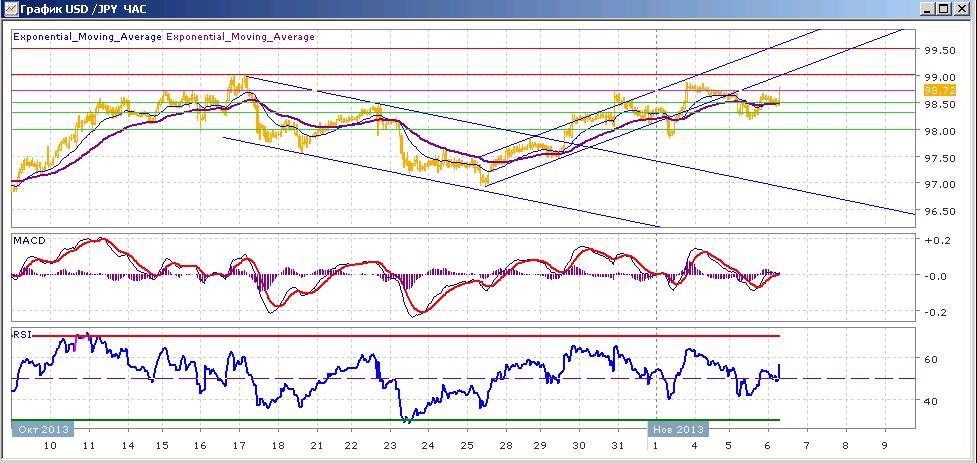Viewport: 977px width, 463px height.
Task: Click date 25 on the time axis
Action: coord(466,446)
